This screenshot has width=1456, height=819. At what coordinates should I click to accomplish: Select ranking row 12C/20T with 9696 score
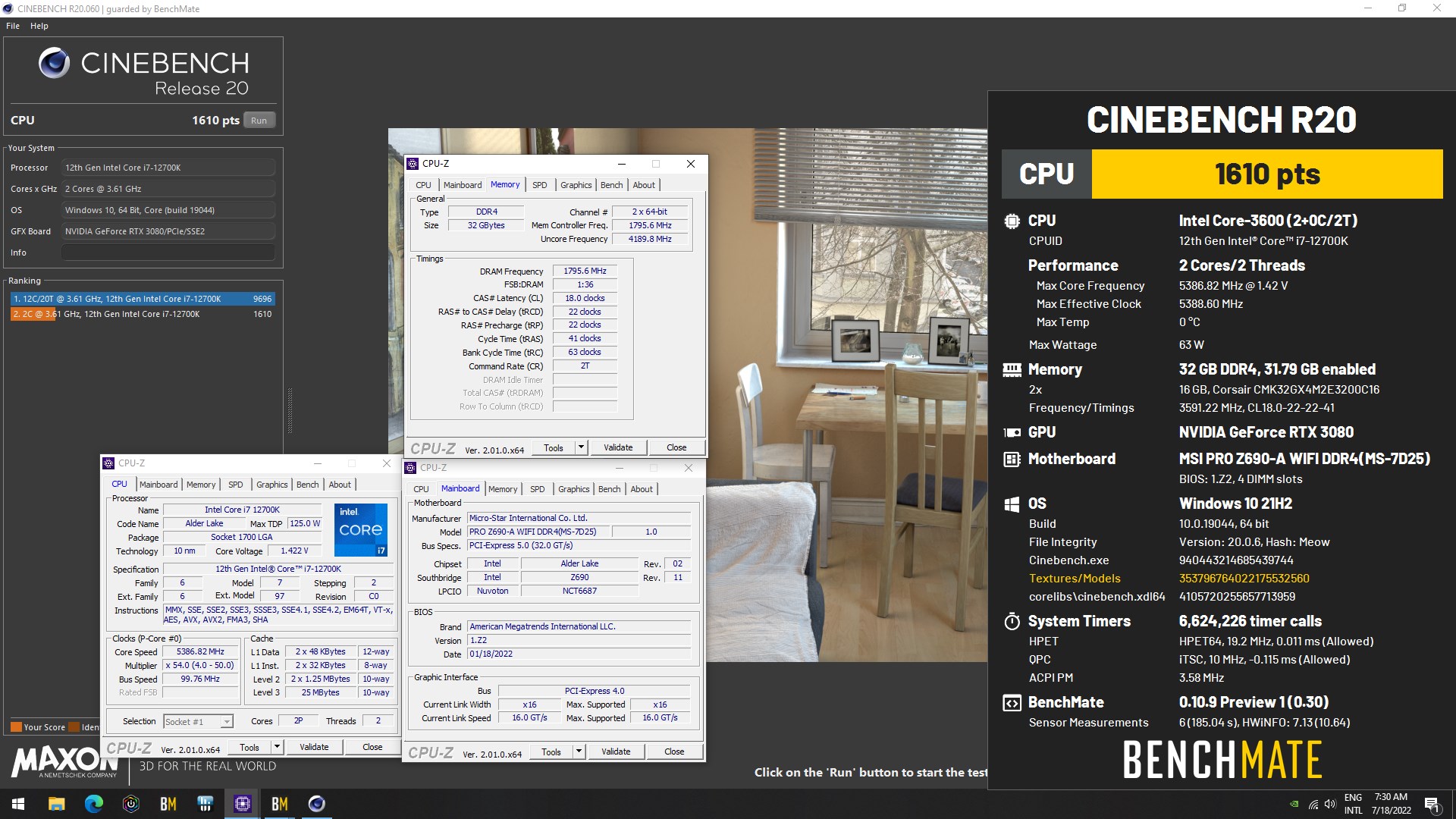[x=142, y=299]
